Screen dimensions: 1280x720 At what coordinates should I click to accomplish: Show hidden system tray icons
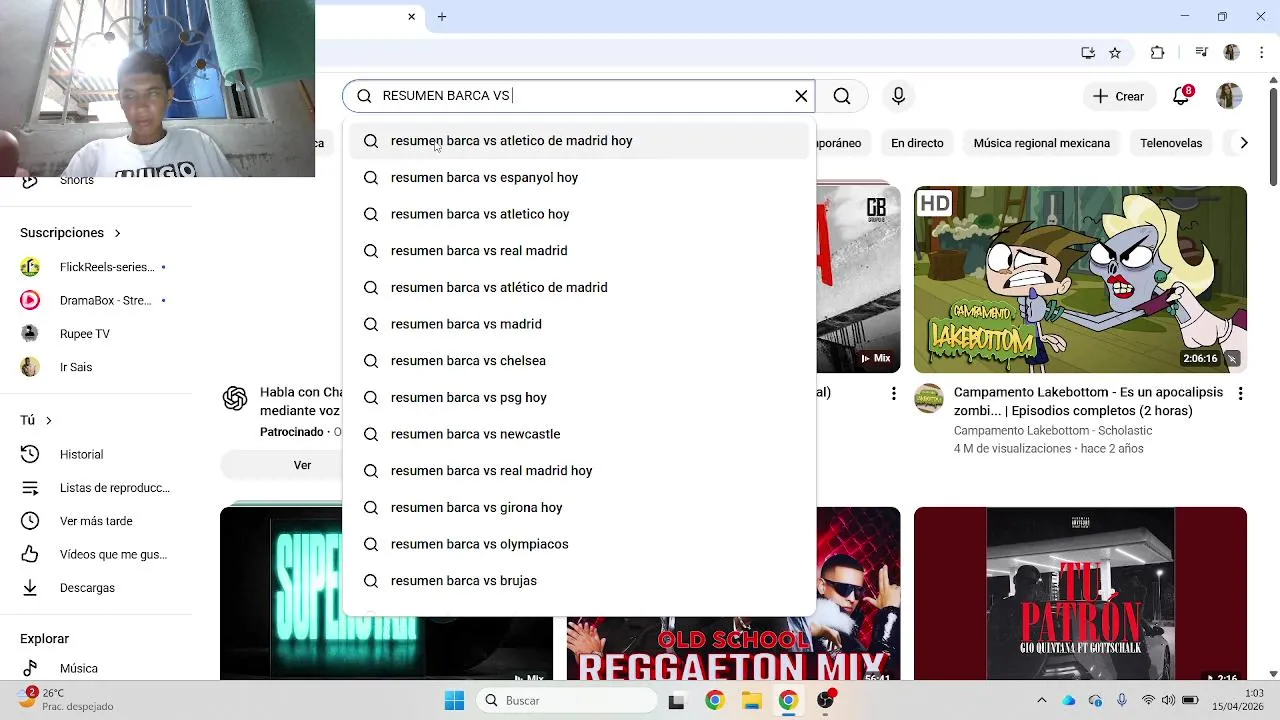[x=1041, y=701]
